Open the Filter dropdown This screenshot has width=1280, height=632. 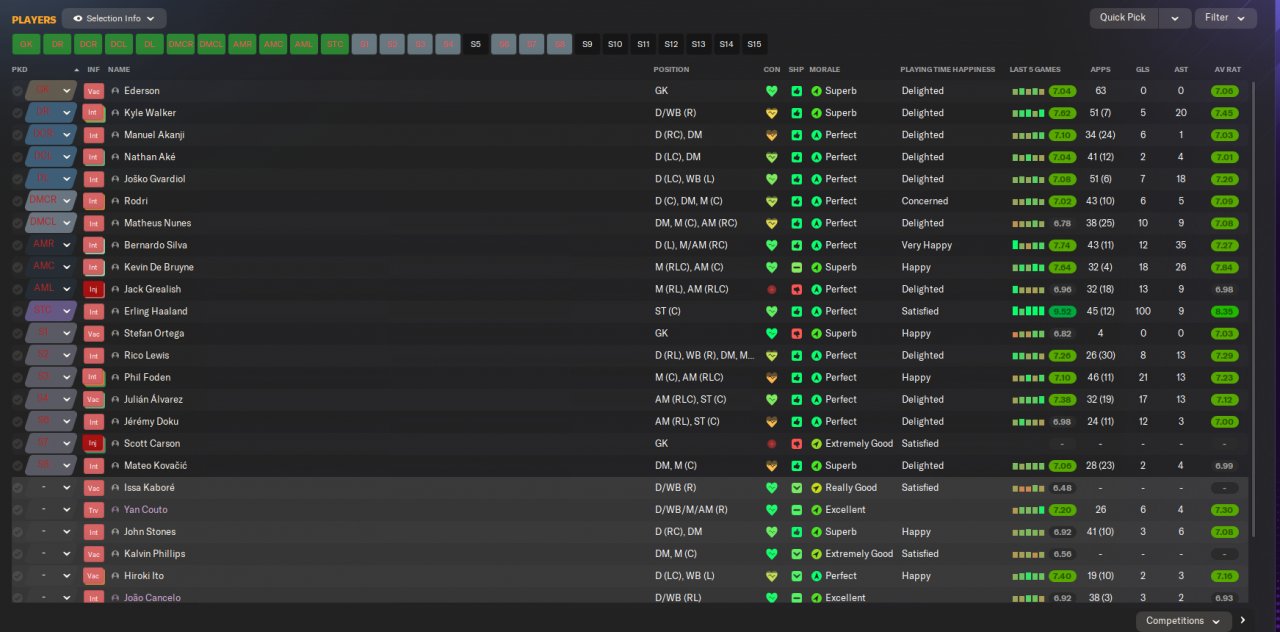click(1226, 18)
